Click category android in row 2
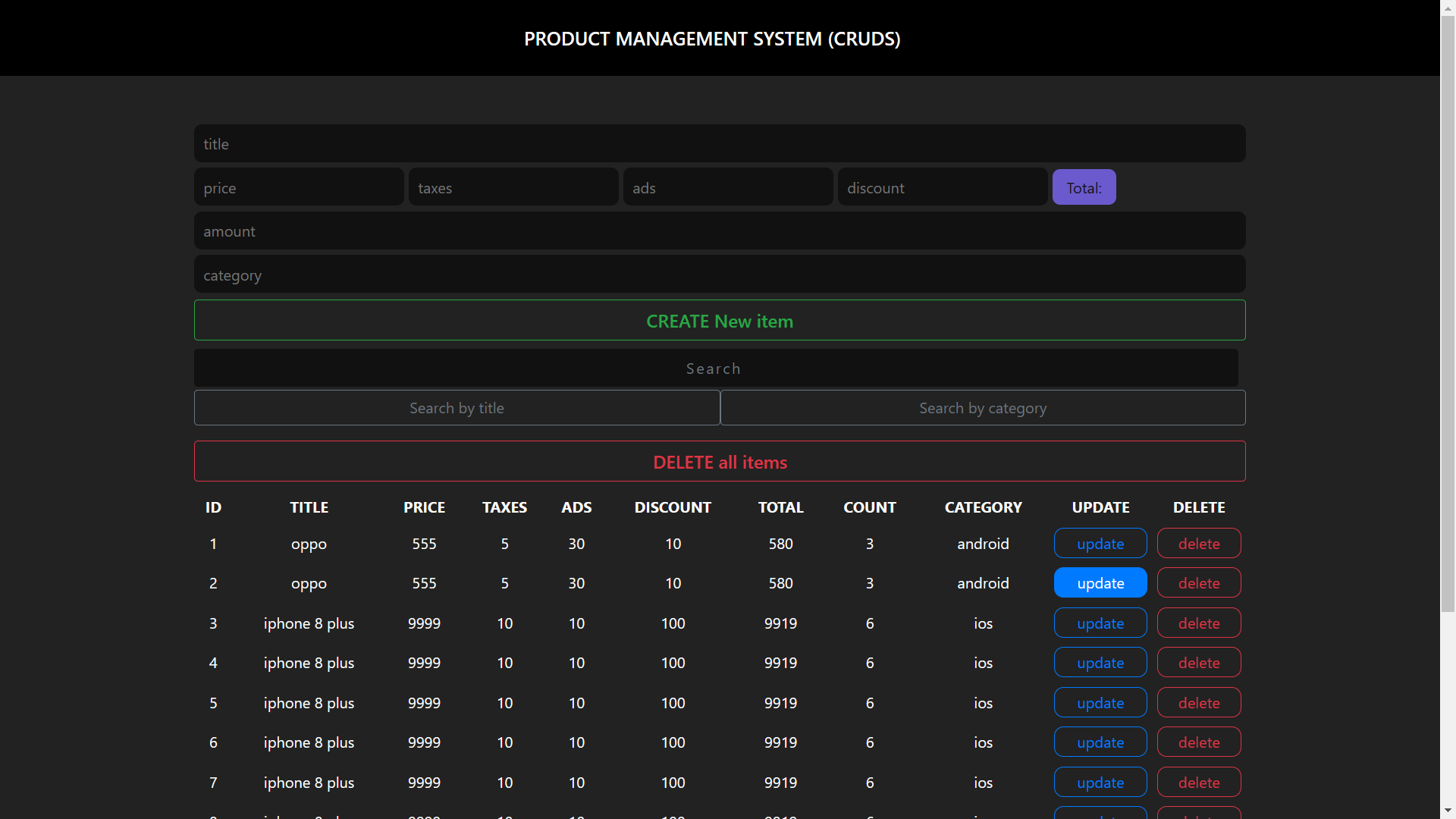 tap(983, 583)
